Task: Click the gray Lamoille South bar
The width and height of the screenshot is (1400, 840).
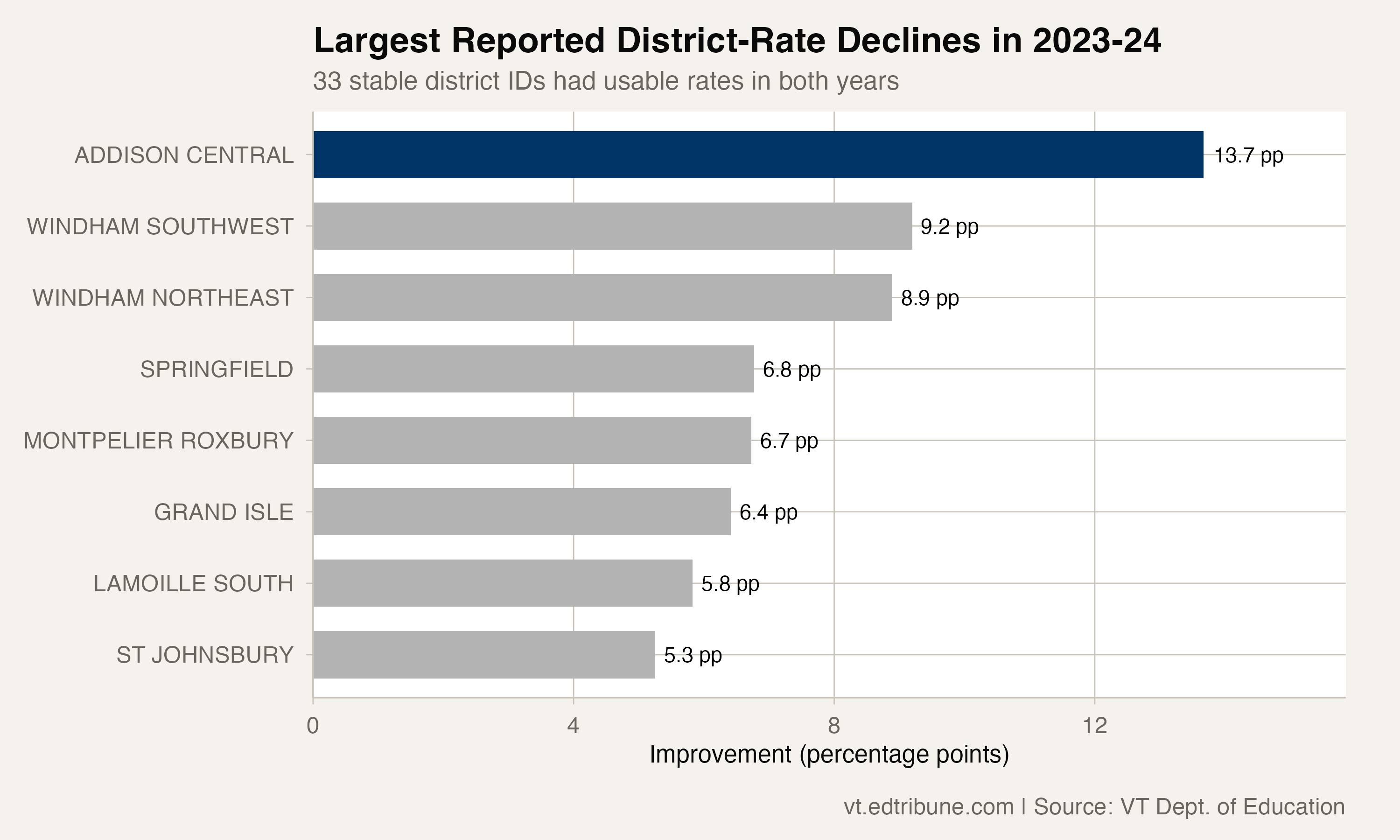Action: coord(503,583)
